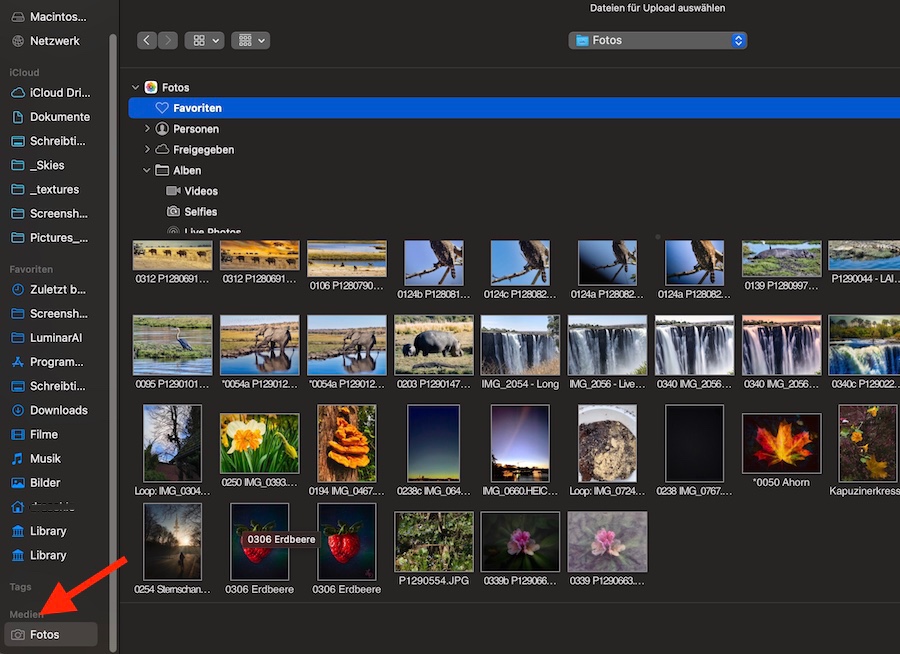Open the Videos album
The height and width of the screenshot is (654, 900).
click(200, 191)
